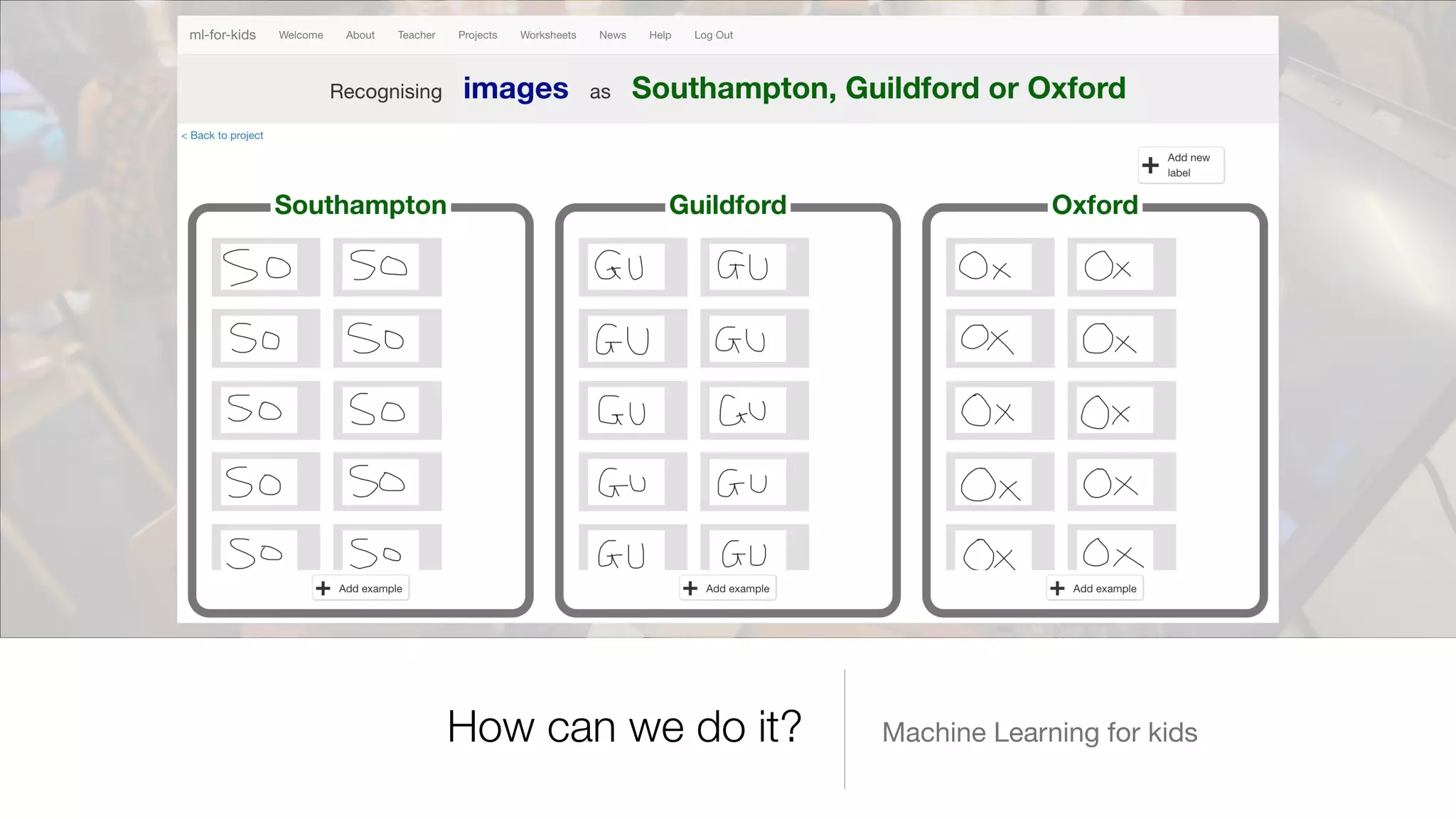Select Southampton 'So' drawing, third row right
1456x819 pixels.
pyautogui.click(x=387, y=410)
